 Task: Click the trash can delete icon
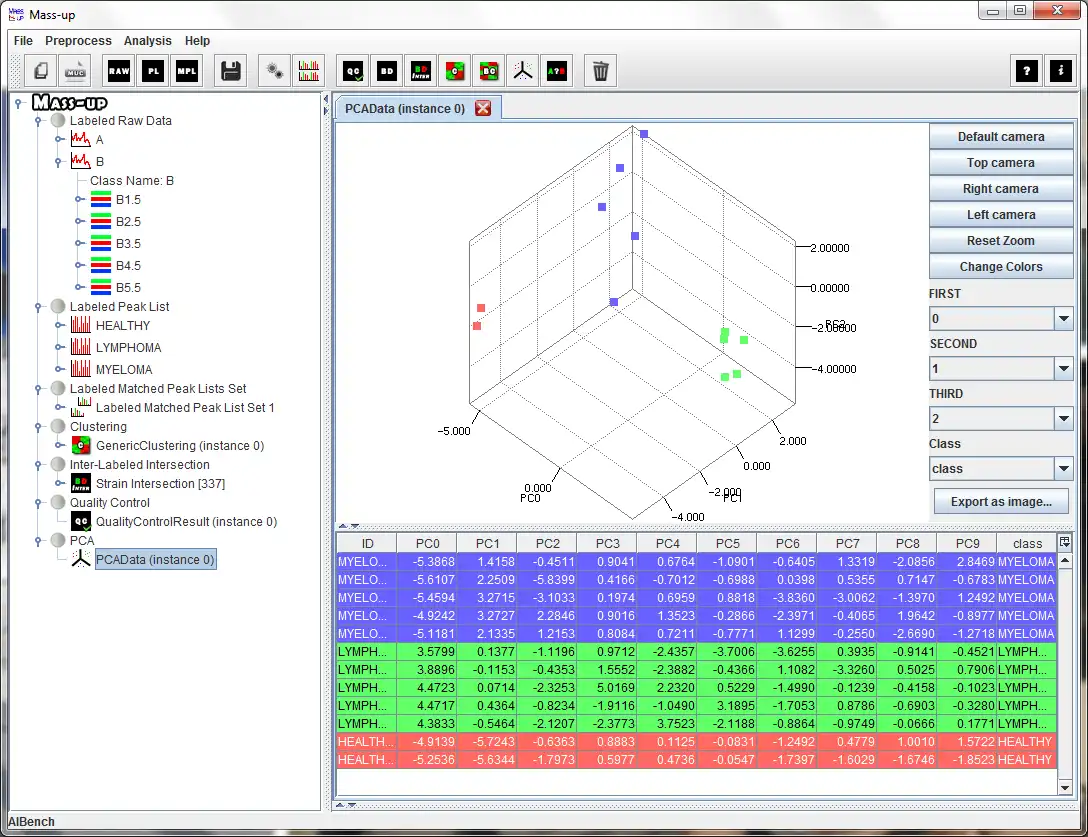tap(601, 71)
